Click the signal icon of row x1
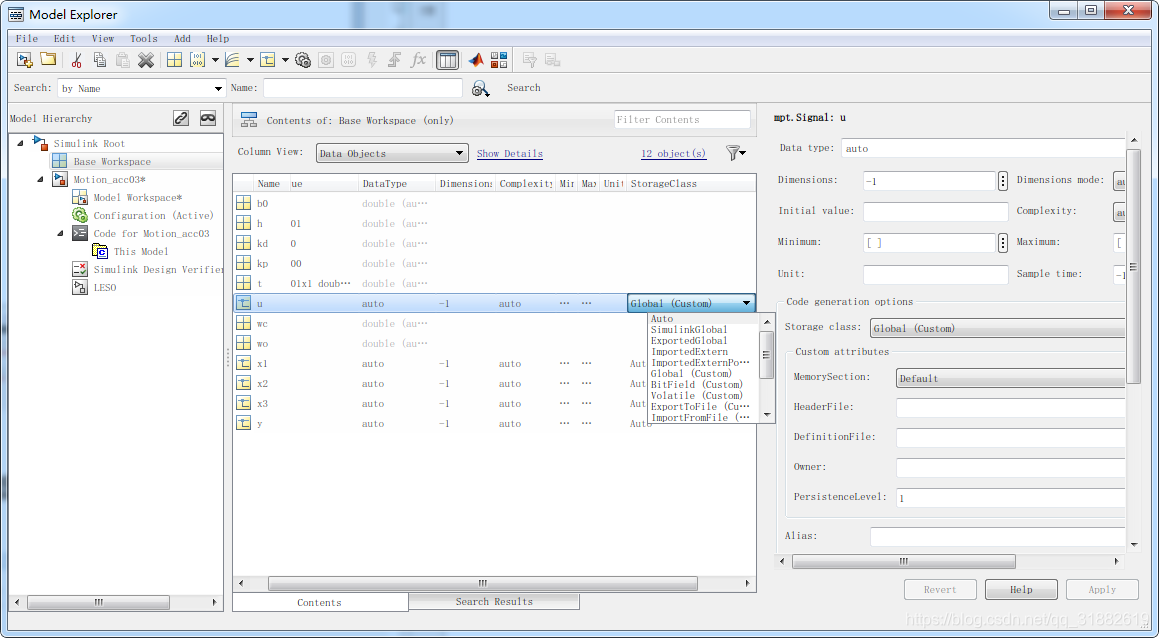The image size is (1159, 638). pyautogui.click(x=243, y=363)
